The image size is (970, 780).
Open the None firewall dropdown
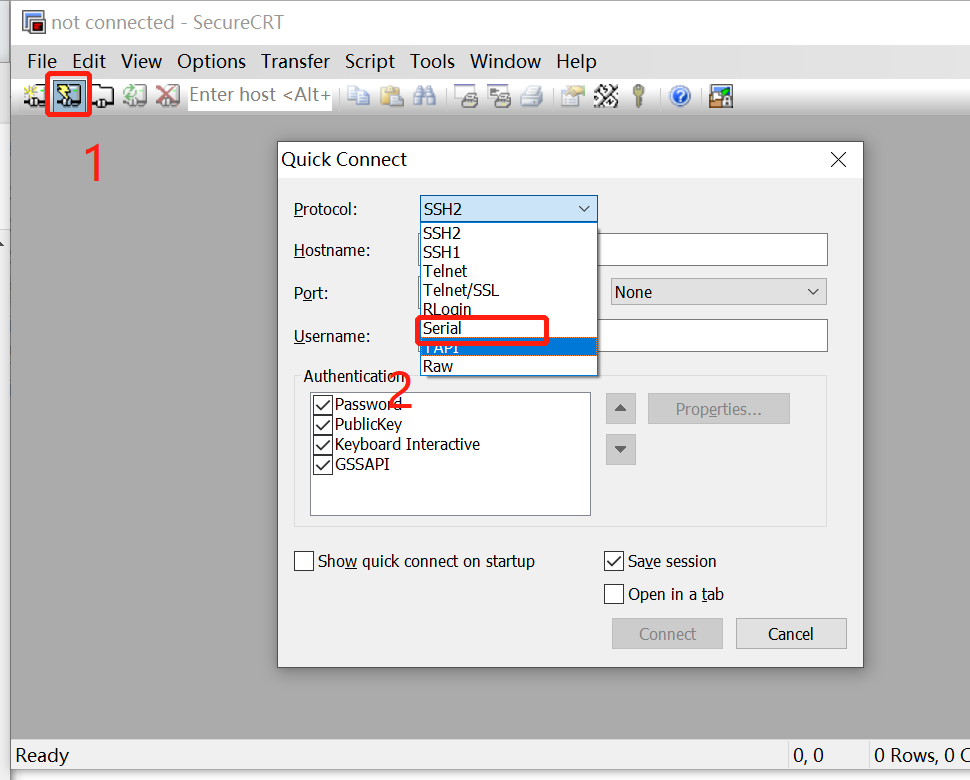(719, 292)
